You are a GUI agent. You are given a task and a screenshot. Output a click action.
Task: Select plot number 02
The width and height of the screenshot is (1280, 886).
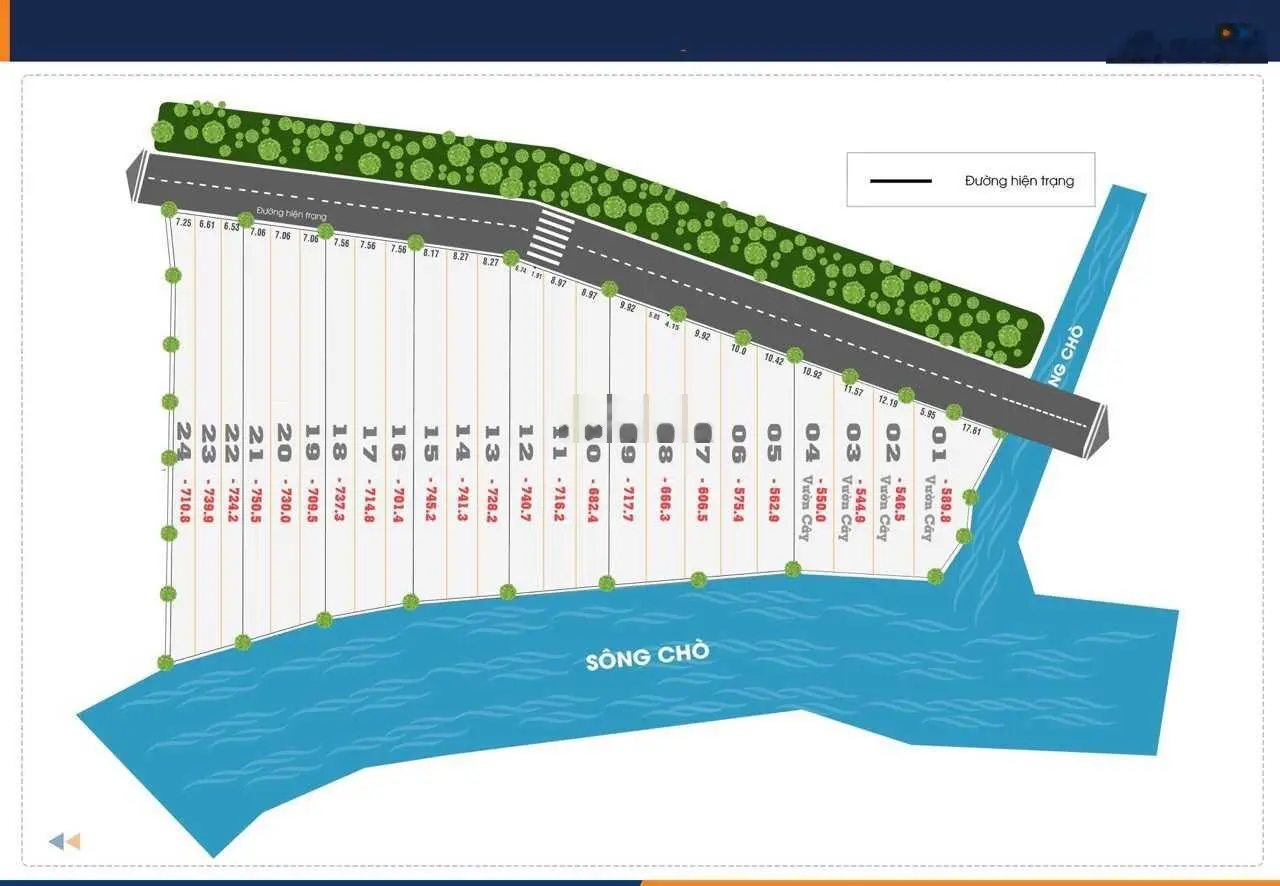click(894, 441)
